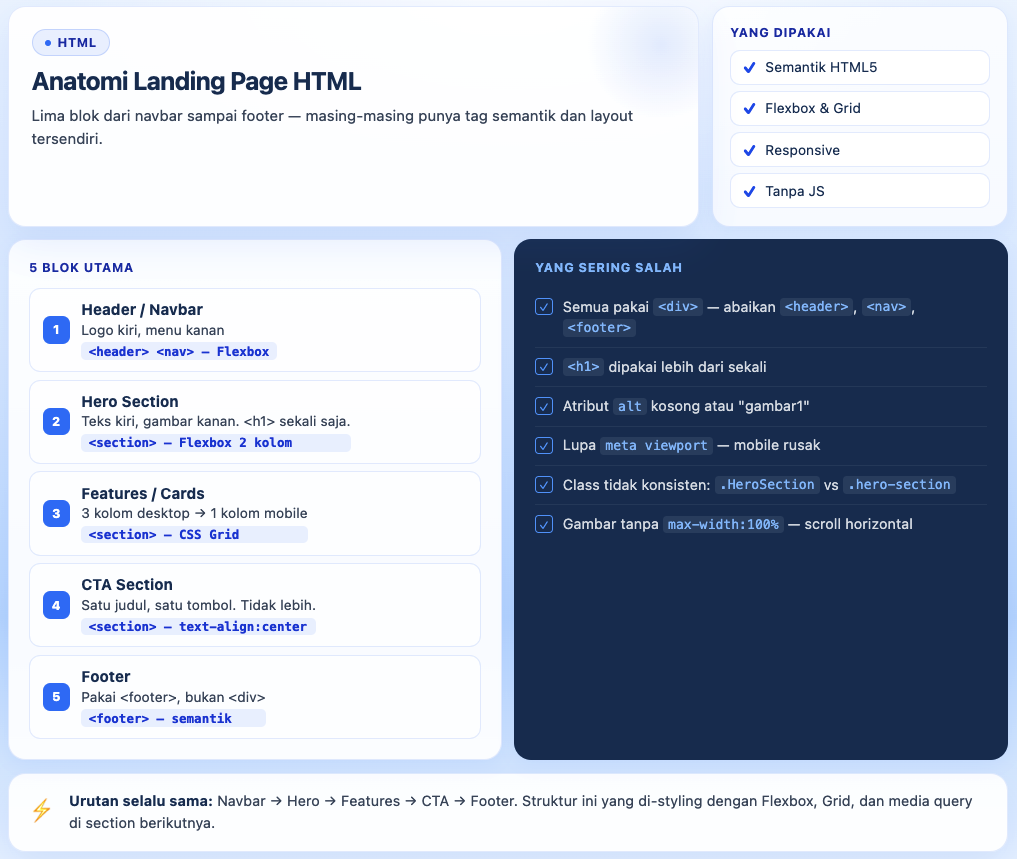This screenshot has height=859, width=1017.
Task: Click the '<header> <nav> — Flexbox' code chip
Action: coord(178,351)
